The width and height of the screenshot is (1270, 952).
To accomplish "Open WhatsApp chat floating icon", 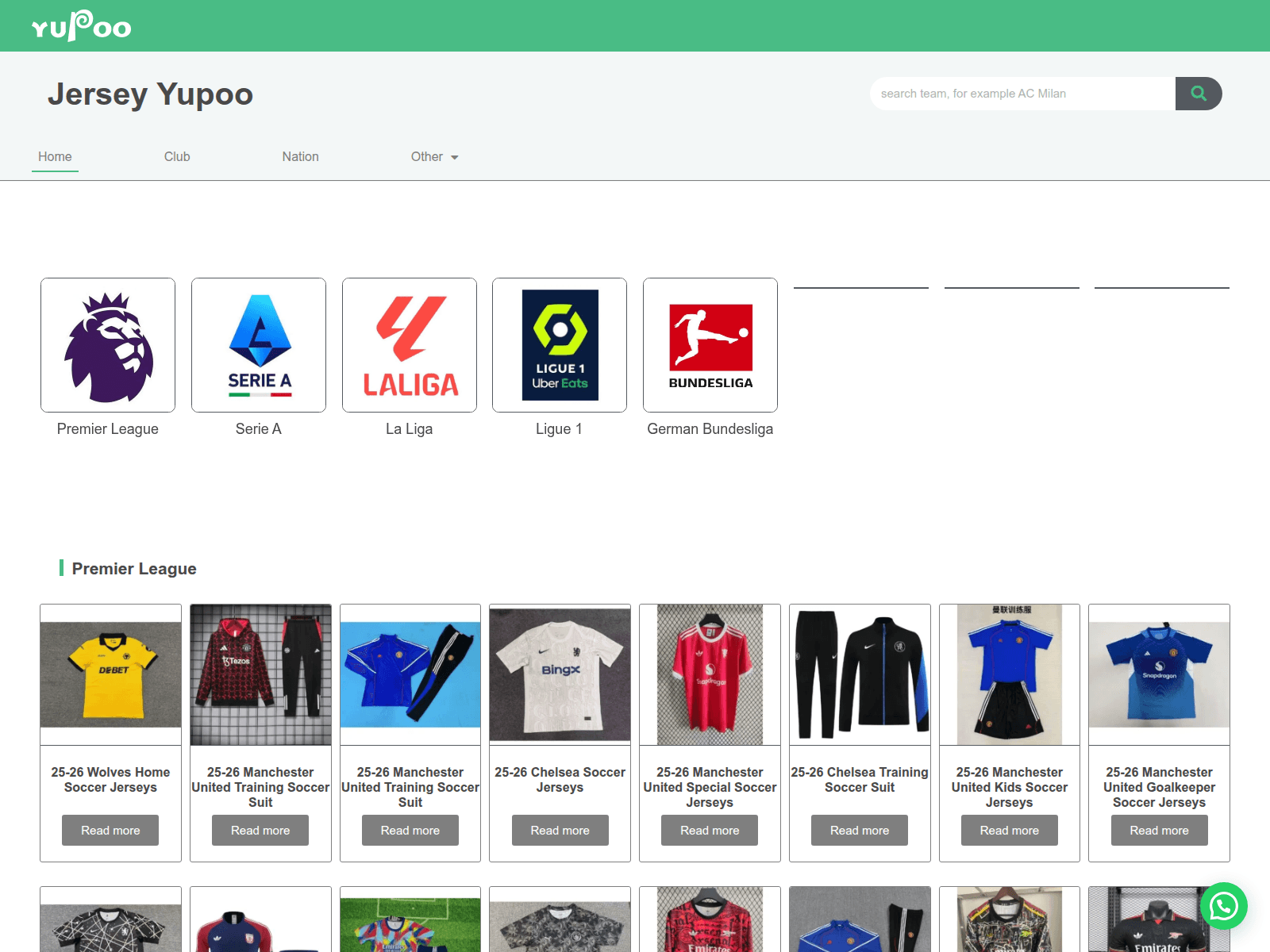I will 1223,906.
